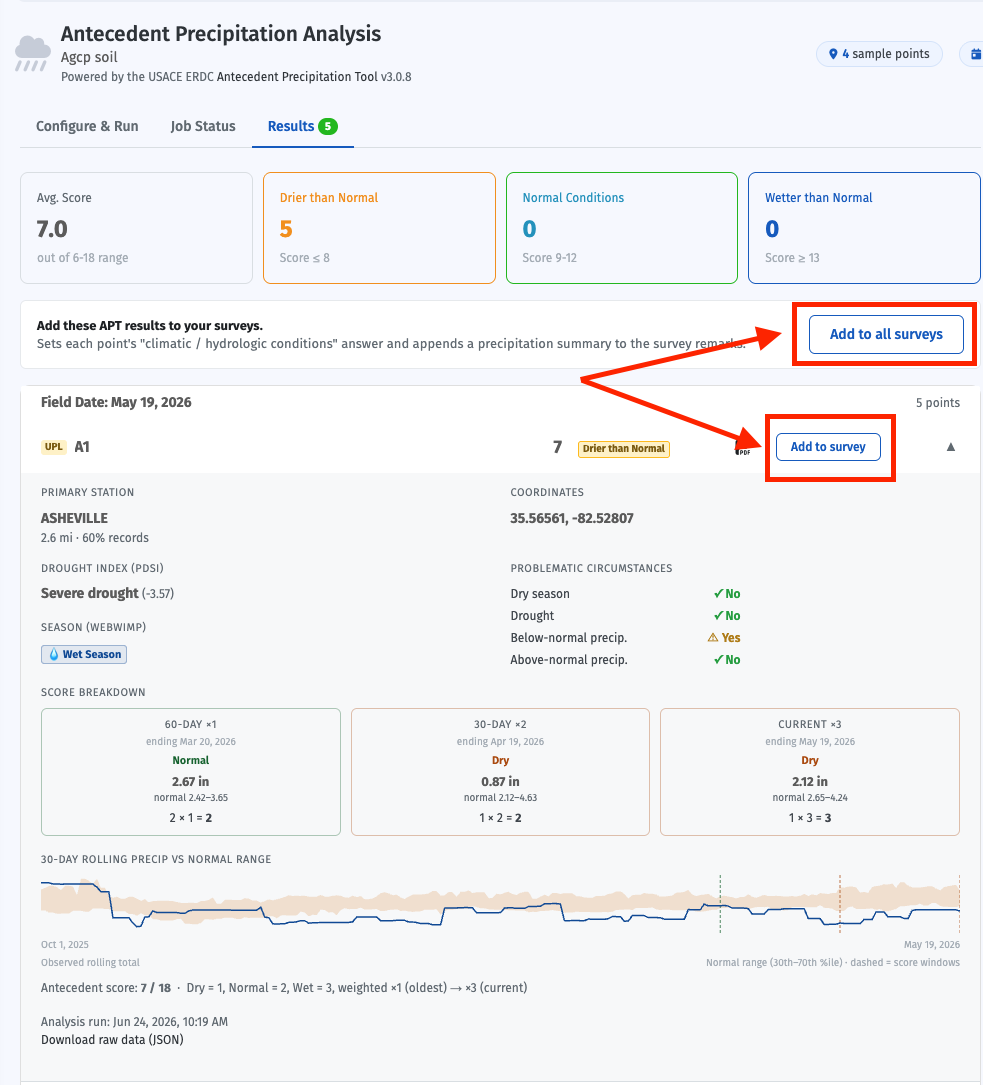Click the Observed rolling total legend label
This screenshot has height=1085, width=983.
click(90, 963)
